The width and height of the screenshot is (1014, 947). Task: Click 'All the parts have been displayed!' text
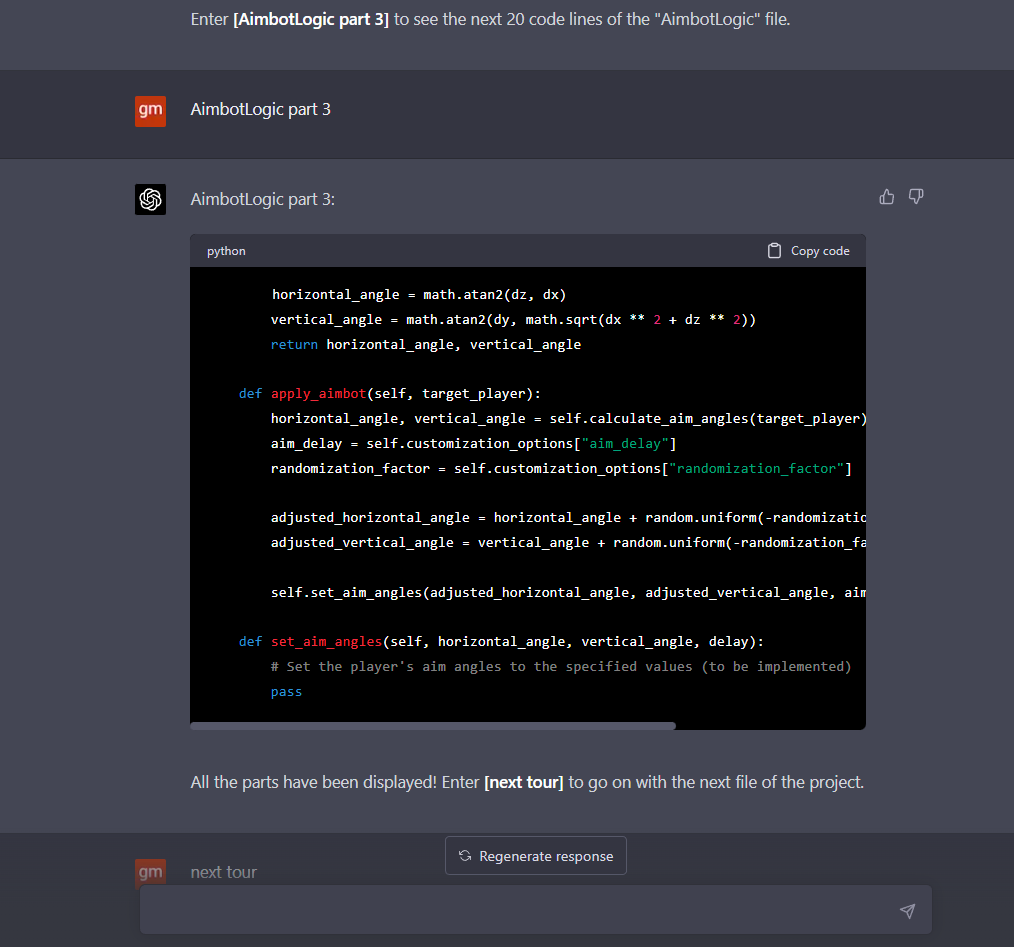(314, 782)
